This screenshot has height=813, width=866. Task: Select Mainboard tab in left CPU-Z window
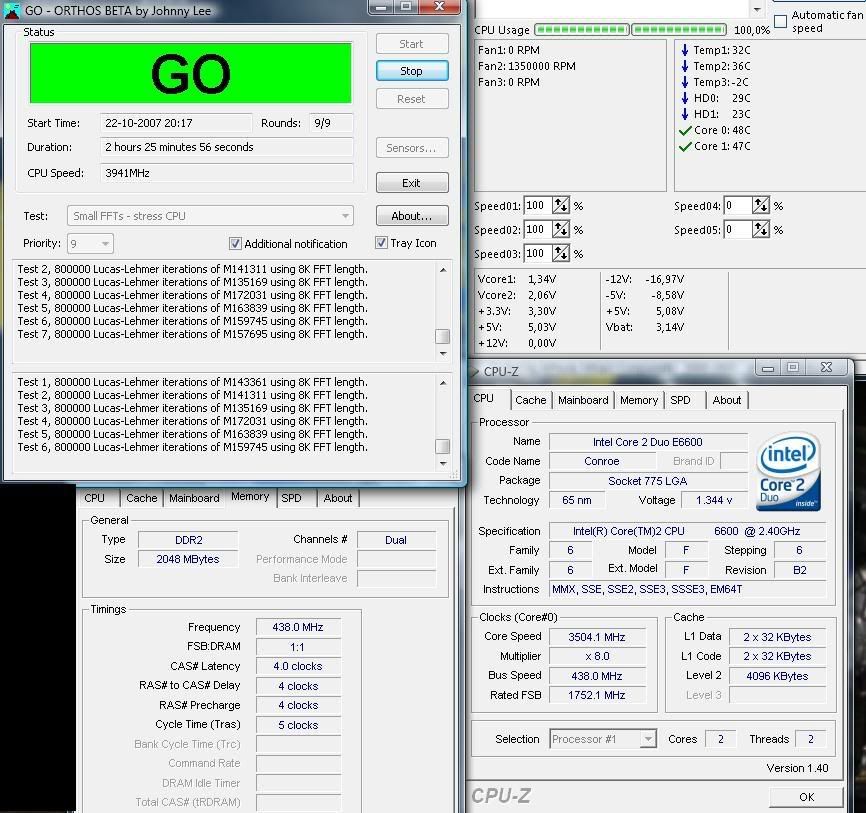point(194,498)
